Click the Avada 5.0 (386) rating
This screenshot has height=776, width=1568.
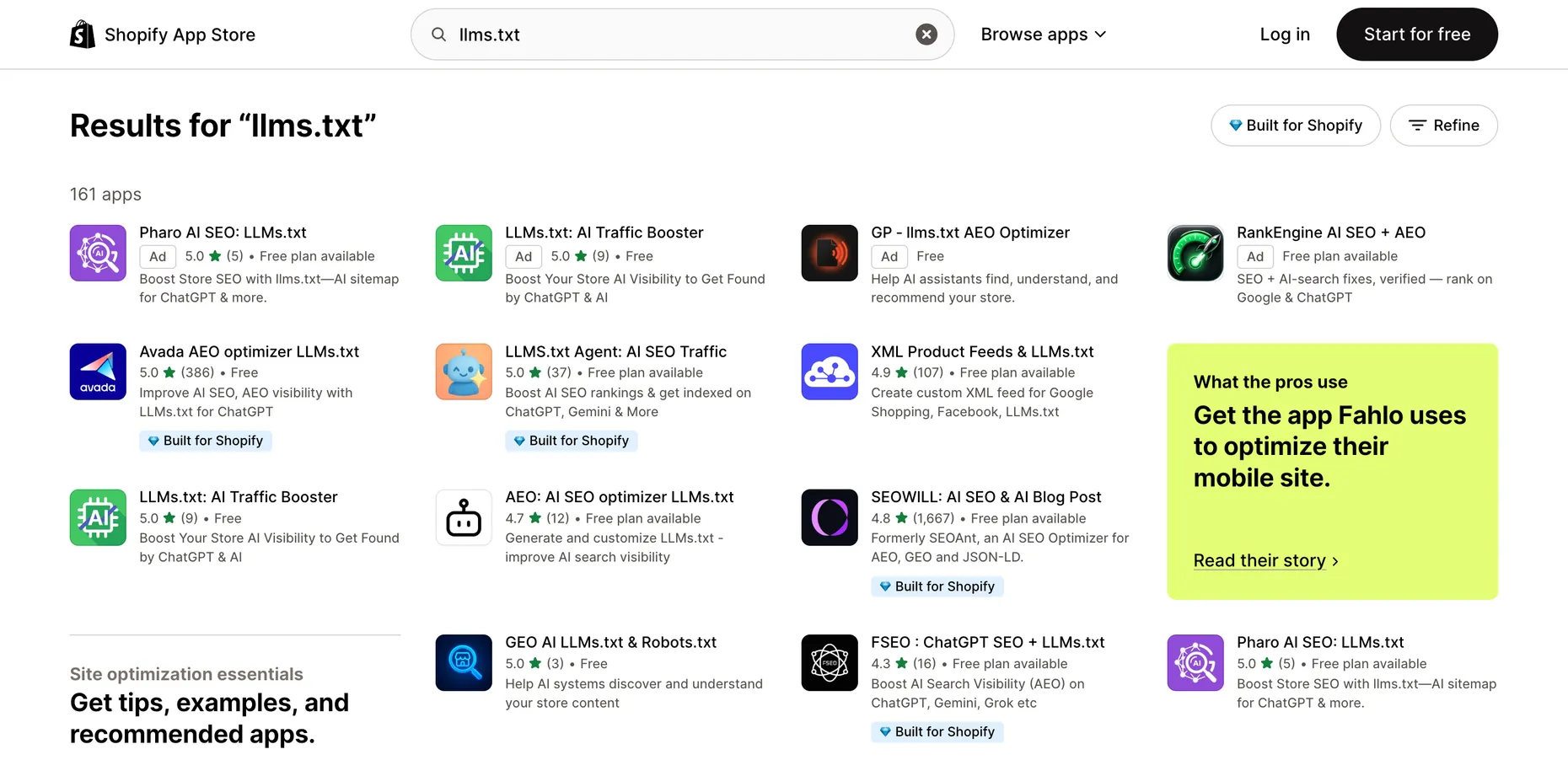pos(176,372)
